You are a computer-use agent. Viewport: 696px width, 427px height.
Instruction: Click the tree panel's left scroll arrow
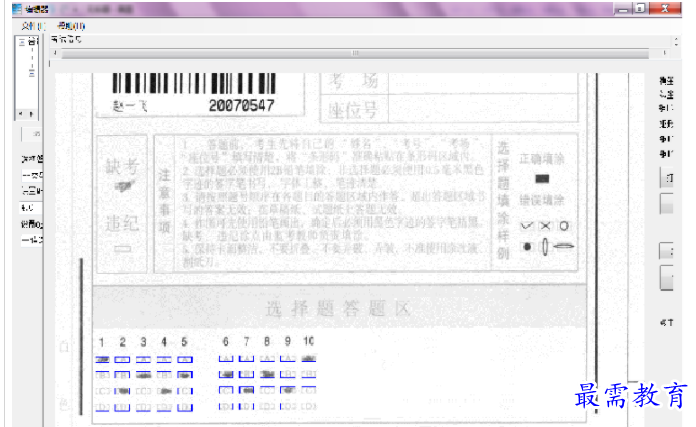(x=21, y=114)
